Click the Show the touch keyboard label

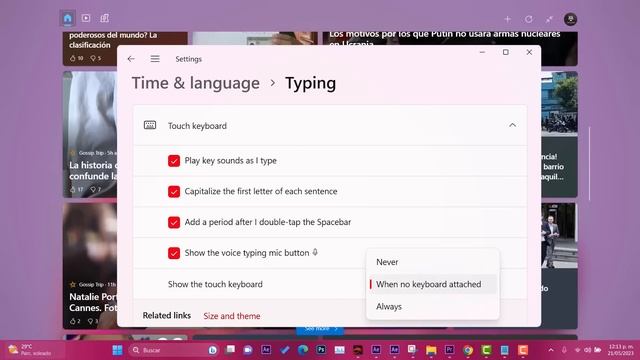click(215, 284)
